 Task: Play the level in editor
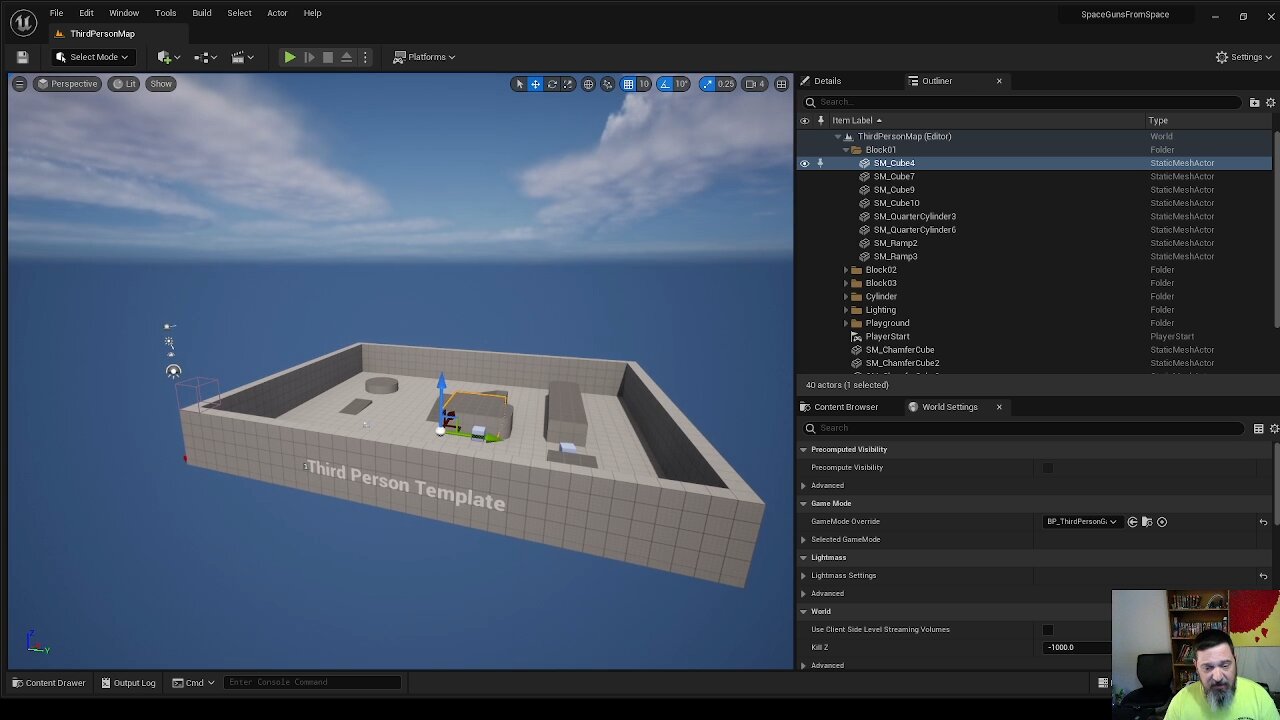click(x=289, y=57)
